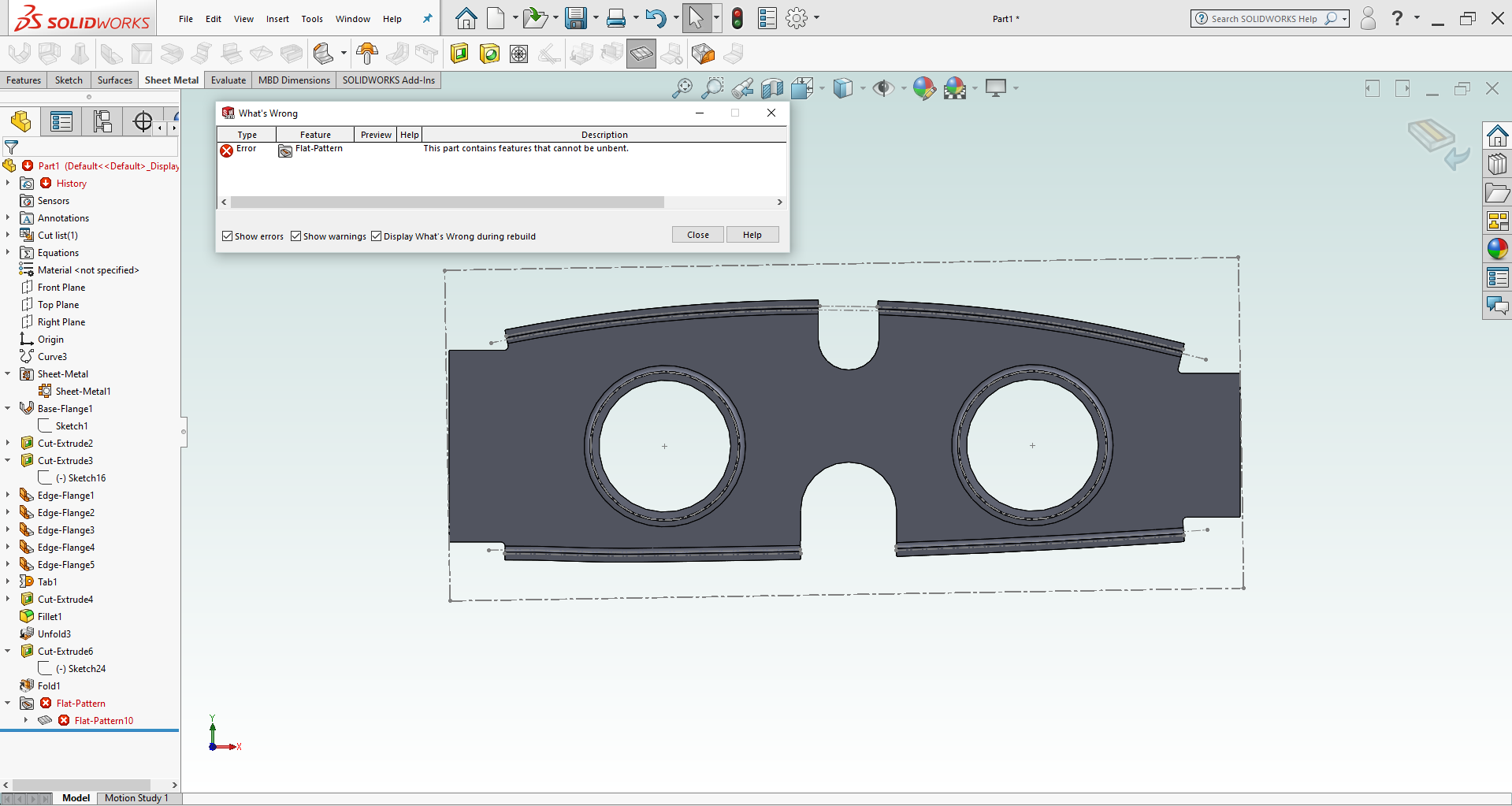Toggle the Flatten tool in Sheet Metal toolbar
Viewport: 1512px width, 806px height.
click(x=641, y=54)
